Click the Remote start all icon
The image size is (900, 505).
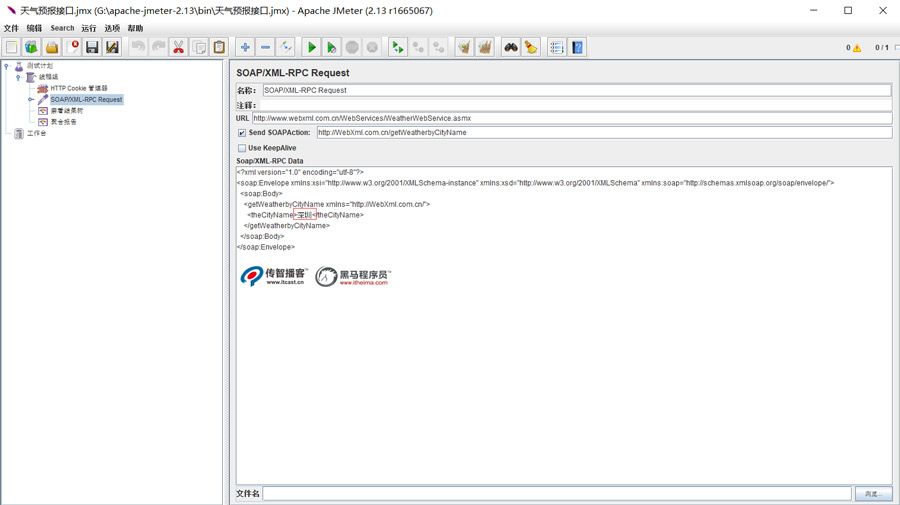click(x=398, y=48)
